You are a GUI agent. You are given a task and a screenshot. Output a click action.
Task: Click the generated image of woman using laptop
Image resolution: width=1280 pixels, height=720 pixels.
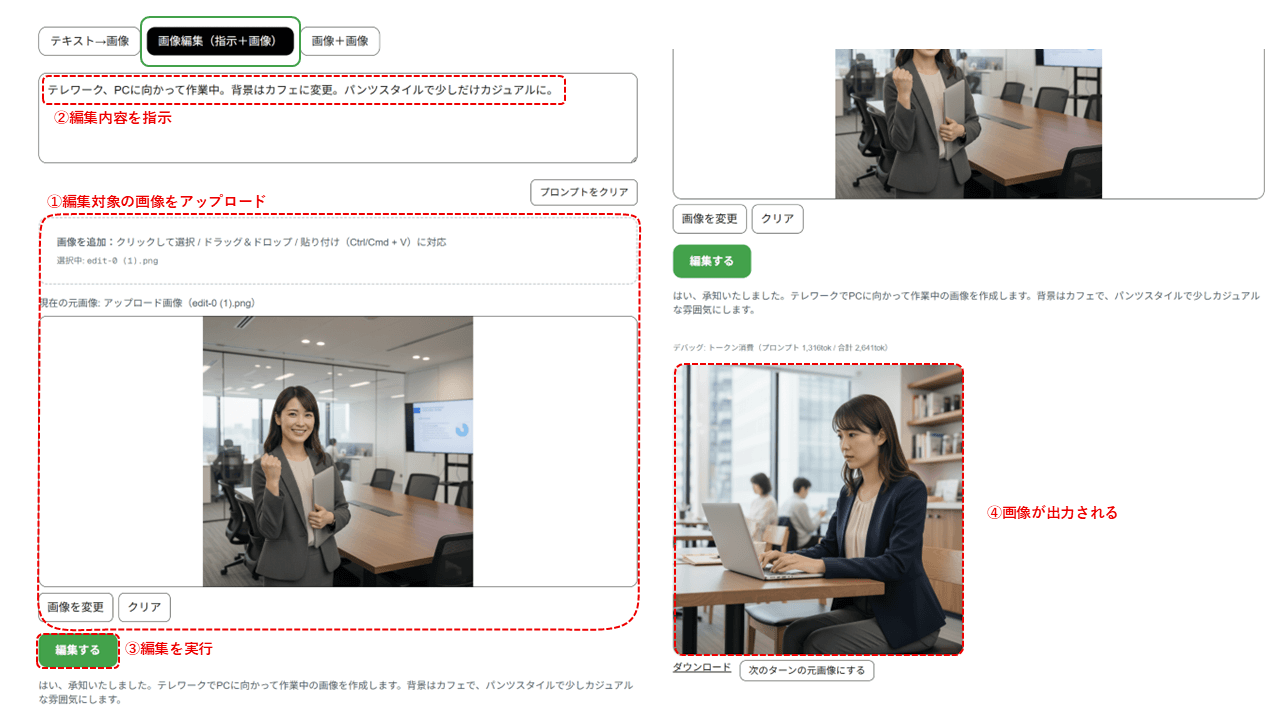pyautogui.click(x=820, y=510)
